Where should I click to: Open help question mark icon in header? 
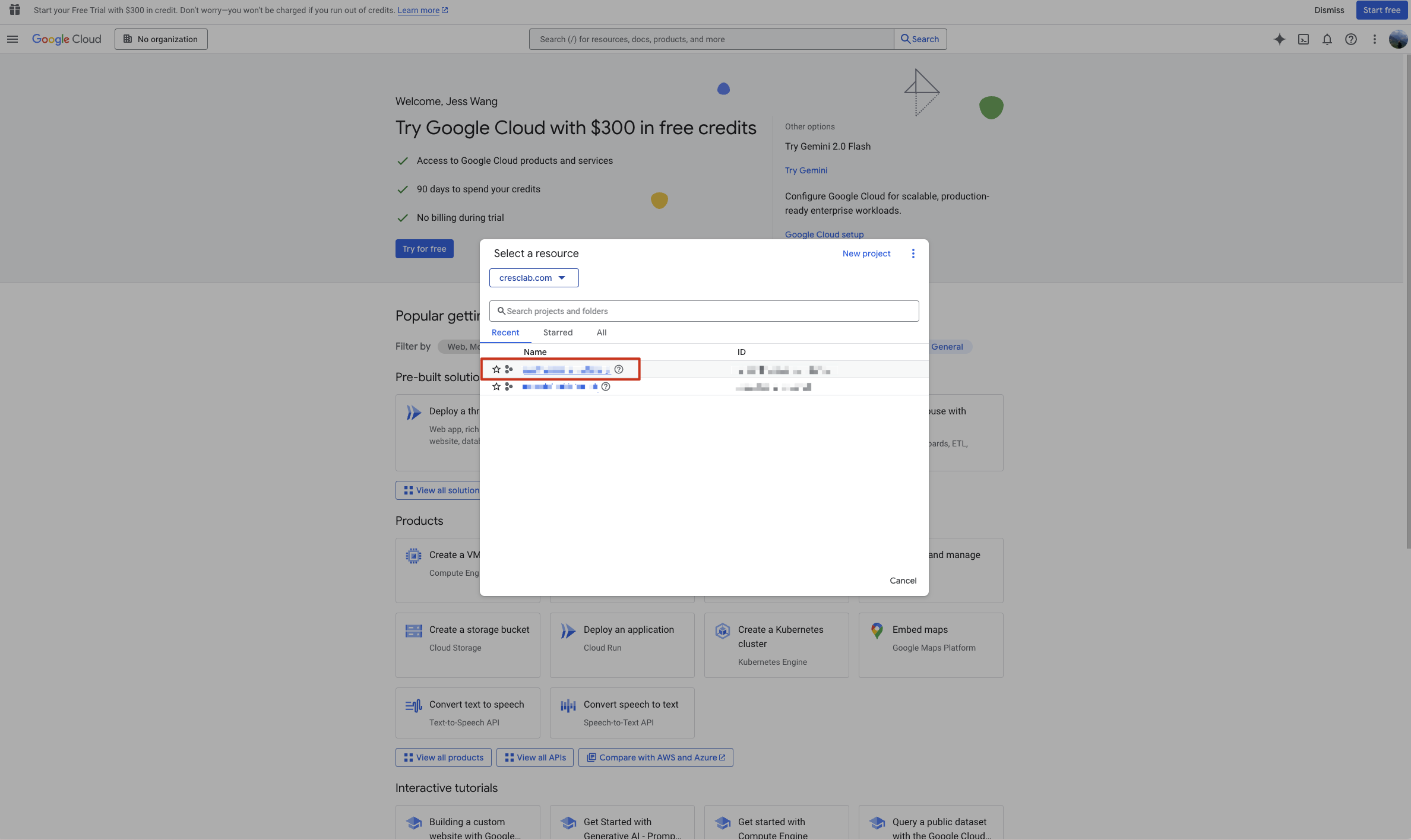click(x=1351, y=39)
